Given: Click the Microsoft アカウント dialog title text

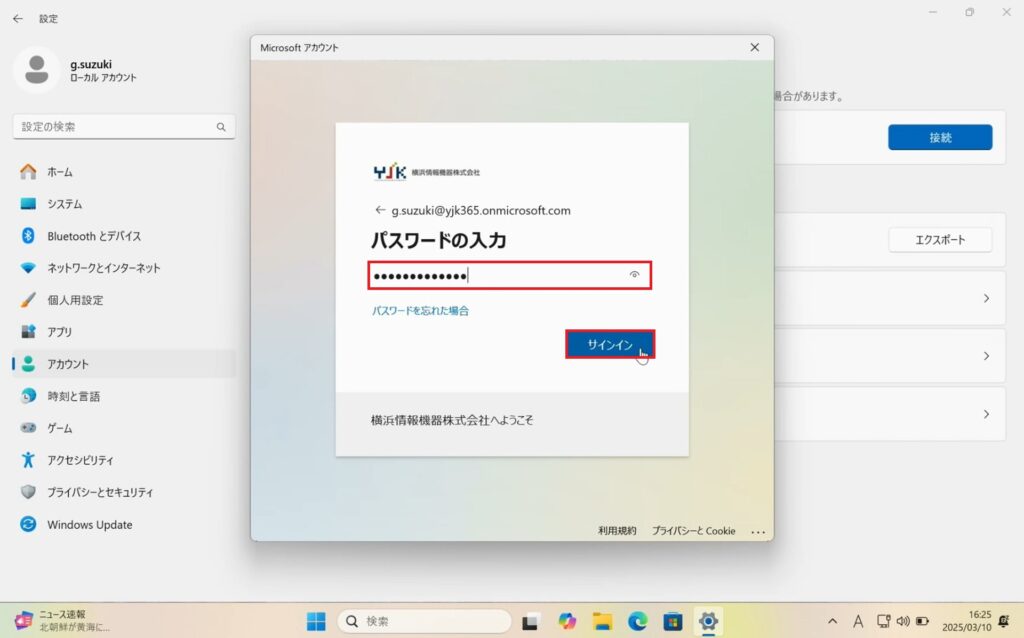Looking at the screenshot, I should pyautogui.click(x=299, y=48).
